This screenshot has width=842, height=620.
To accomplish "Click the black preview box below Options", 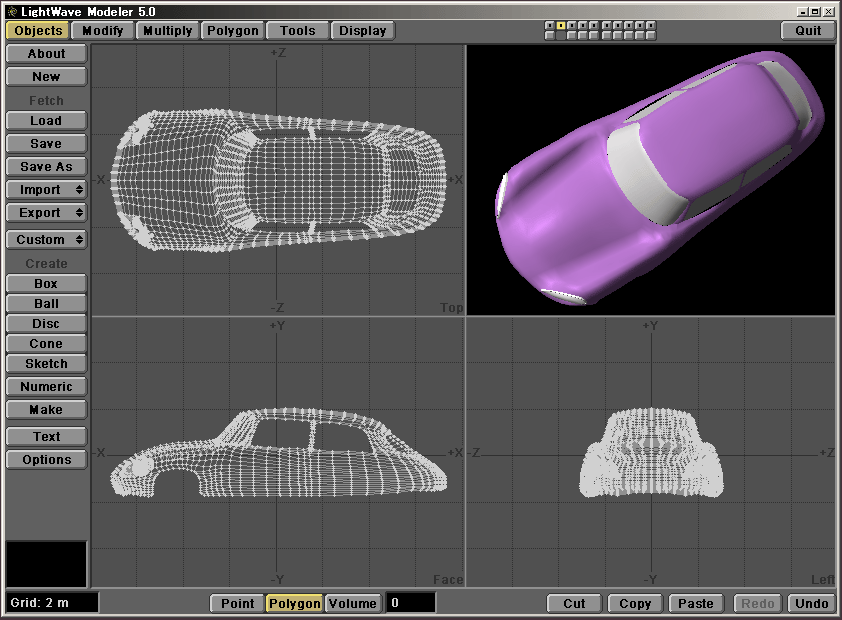I will click(46, 564).
